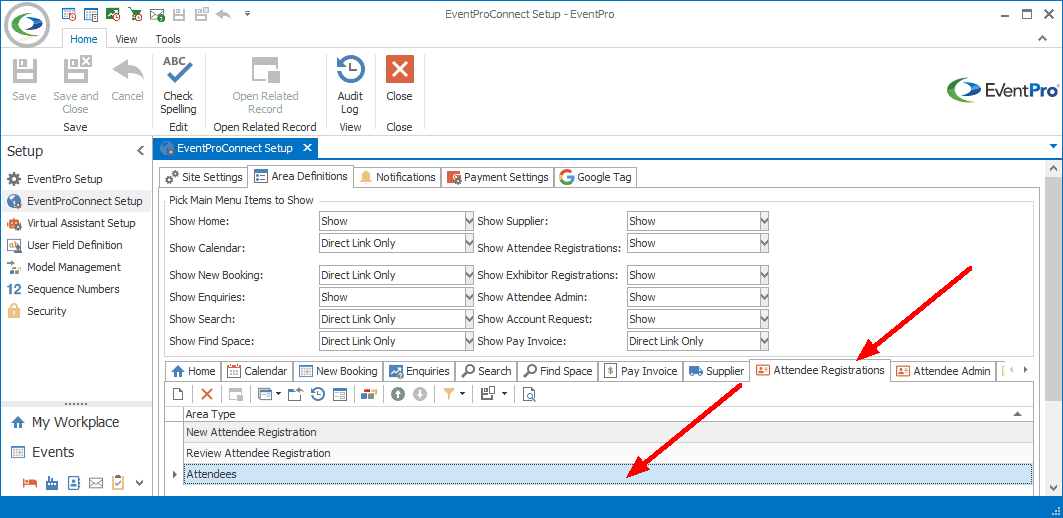Open EventPro Setup in sidebar
This screenshot has height=518, width=1063.
[64, 179]
